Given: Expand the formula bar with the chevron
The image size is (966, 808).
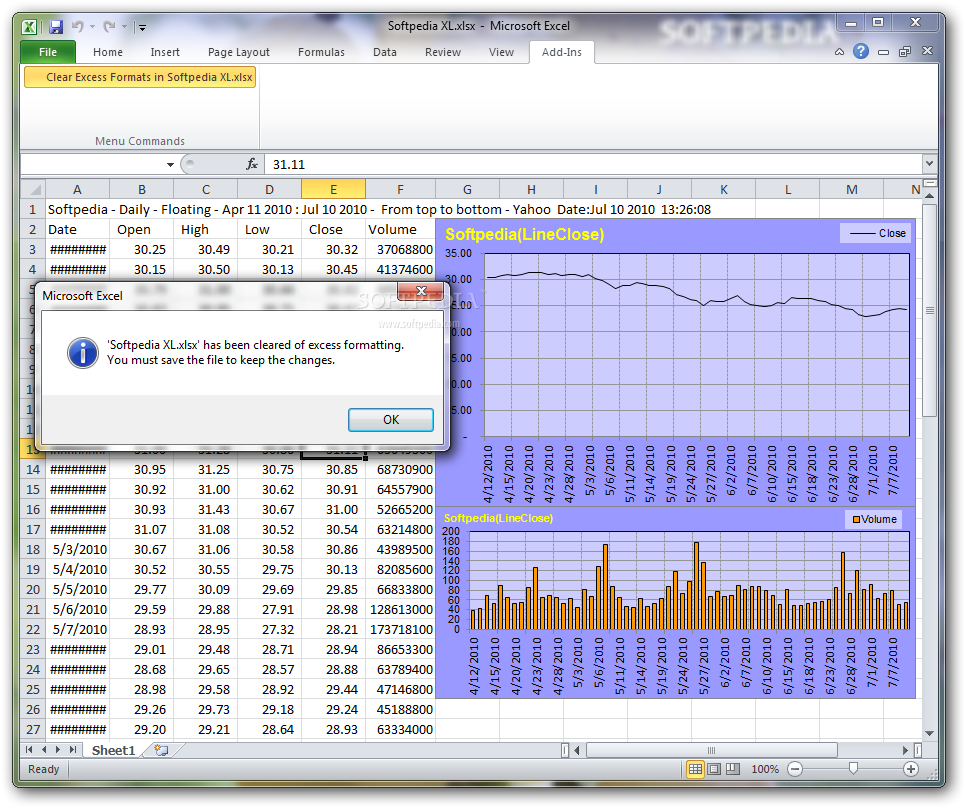Looking at the screenshot, I should click(929, 164).
